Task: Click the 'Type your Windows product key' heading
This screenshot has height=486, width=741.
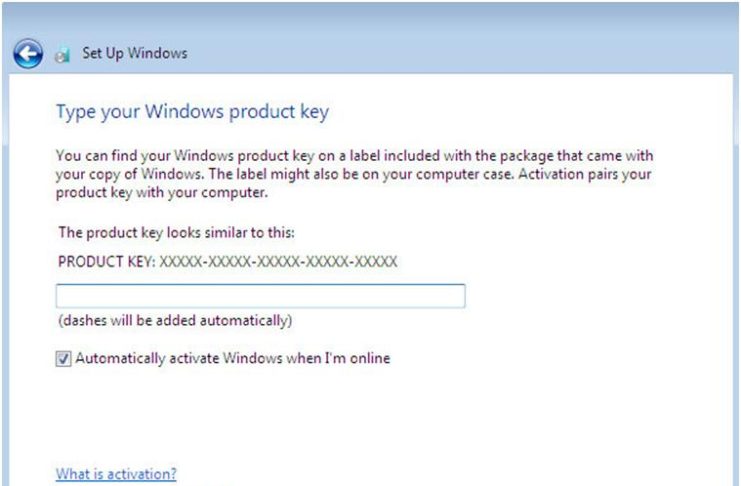Action: [192, 112]
